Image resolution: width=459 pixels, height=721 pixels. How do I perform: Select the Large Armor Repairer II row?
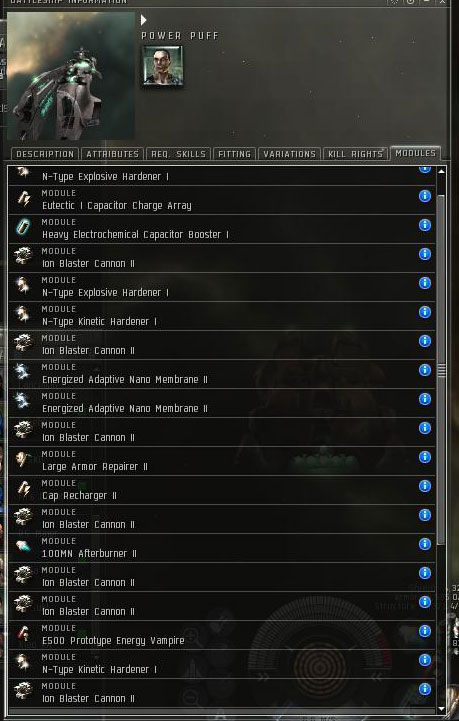coord(222,461)
